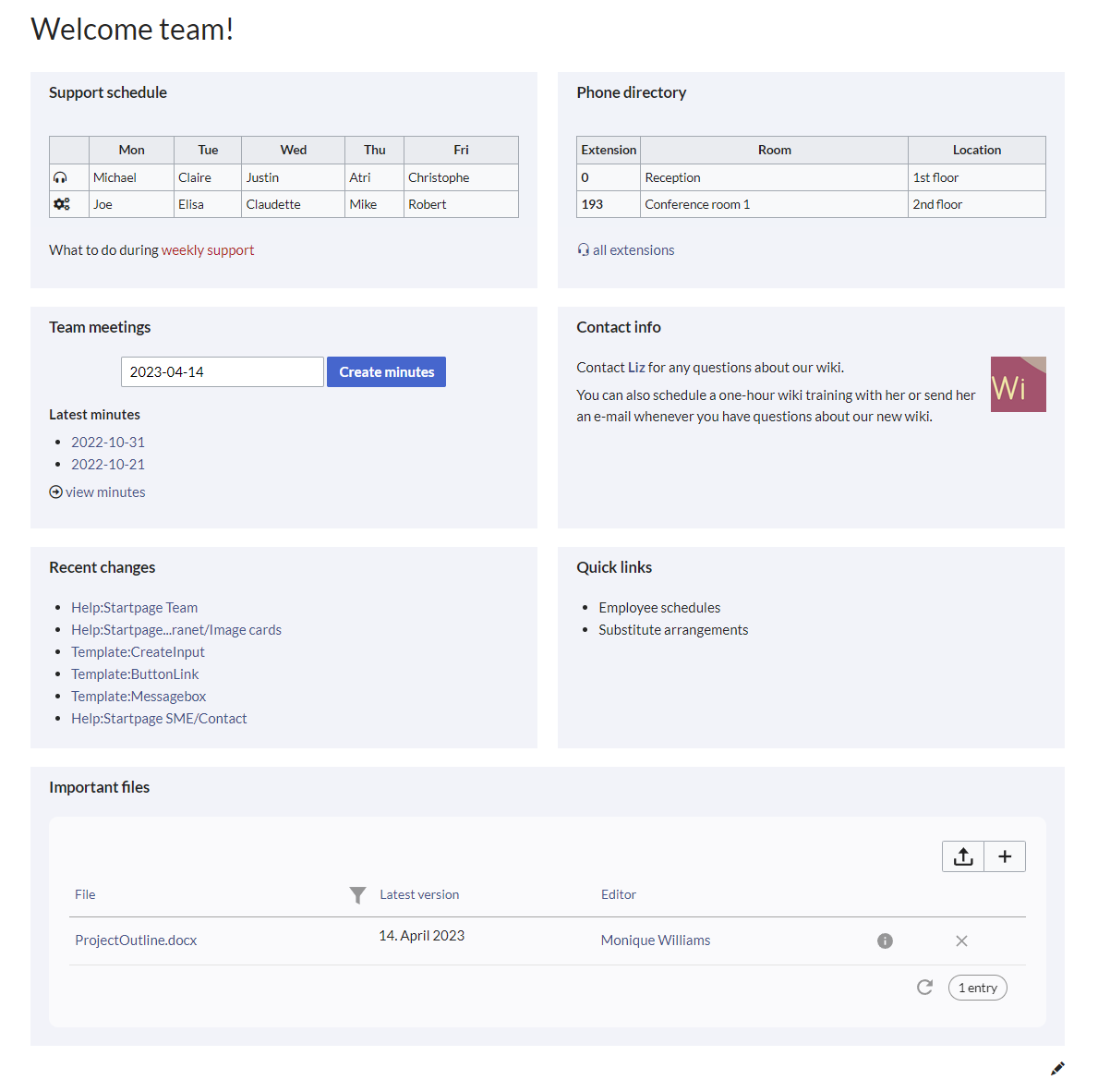Select the Justin cell under Wed
This screenshot has width=1098, height=1092.
pos(294,178)
